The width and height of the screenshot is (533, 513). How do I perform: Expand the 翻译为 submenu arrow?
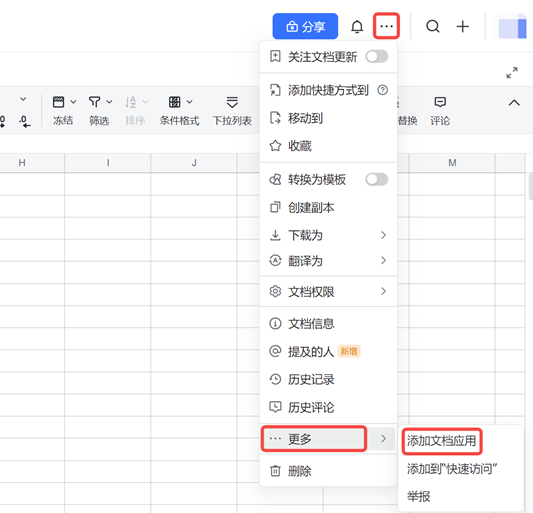click(x=383, y=260)
